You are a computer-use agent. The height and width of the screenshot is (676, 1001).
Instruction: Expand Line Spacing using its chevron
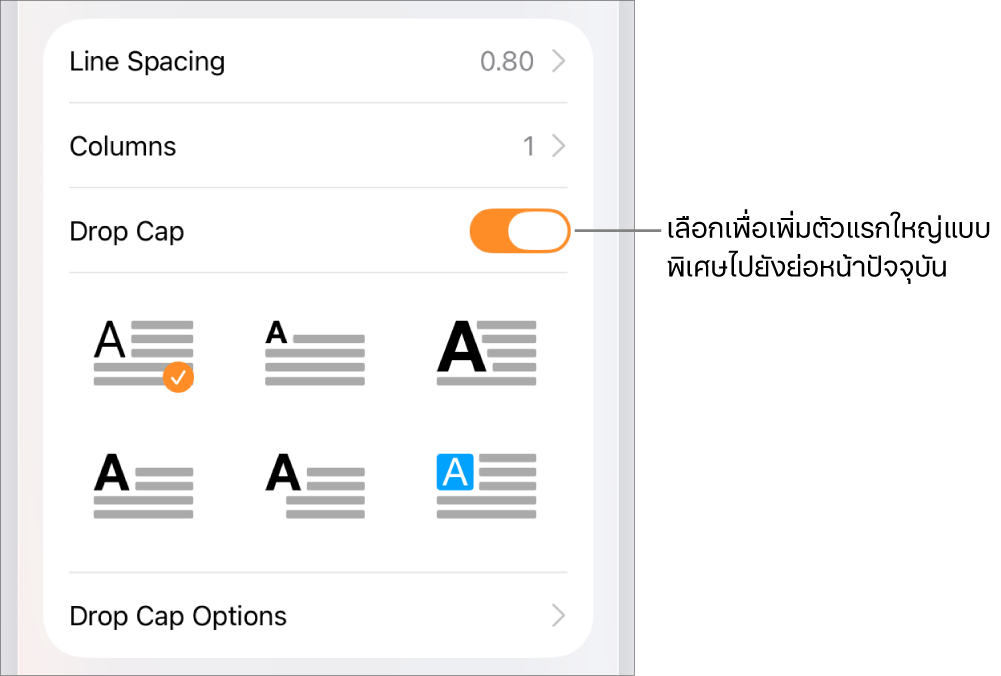click(x=559, y=61)
